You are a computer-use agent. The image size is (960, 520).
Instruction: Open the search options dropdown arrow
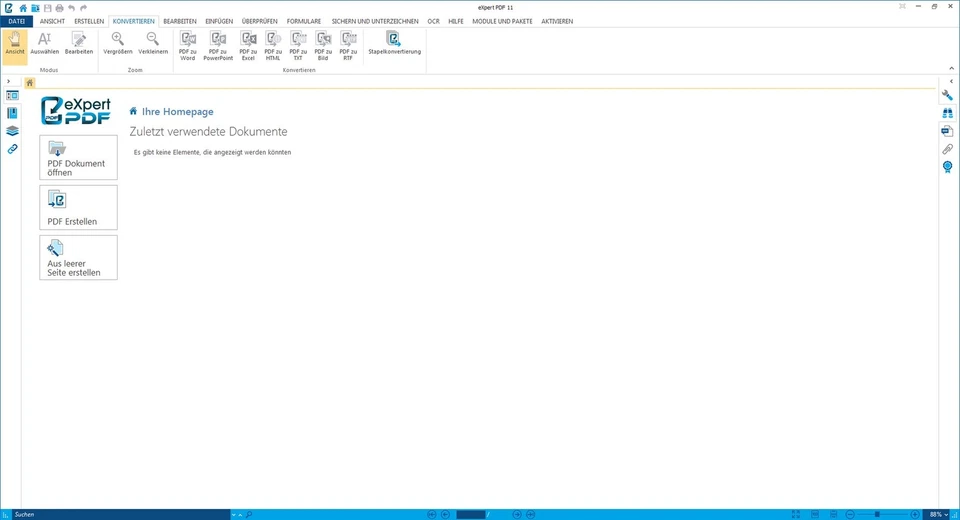click(x=233, y=515)
